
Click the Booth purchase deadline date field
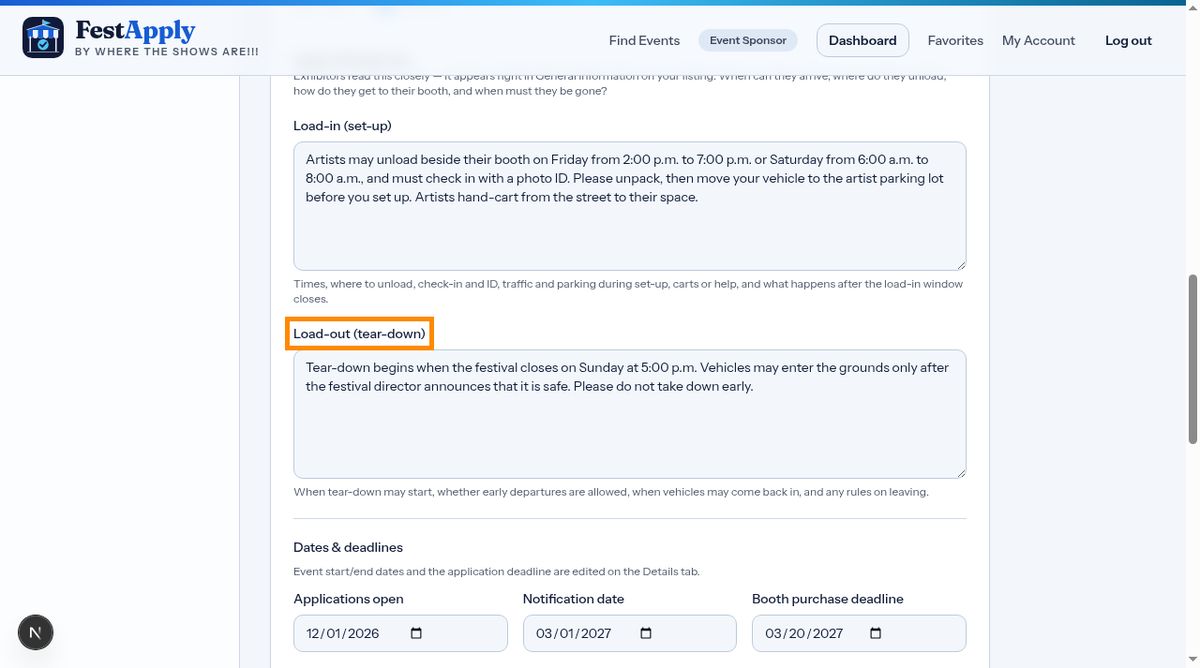tap(859, 633)
